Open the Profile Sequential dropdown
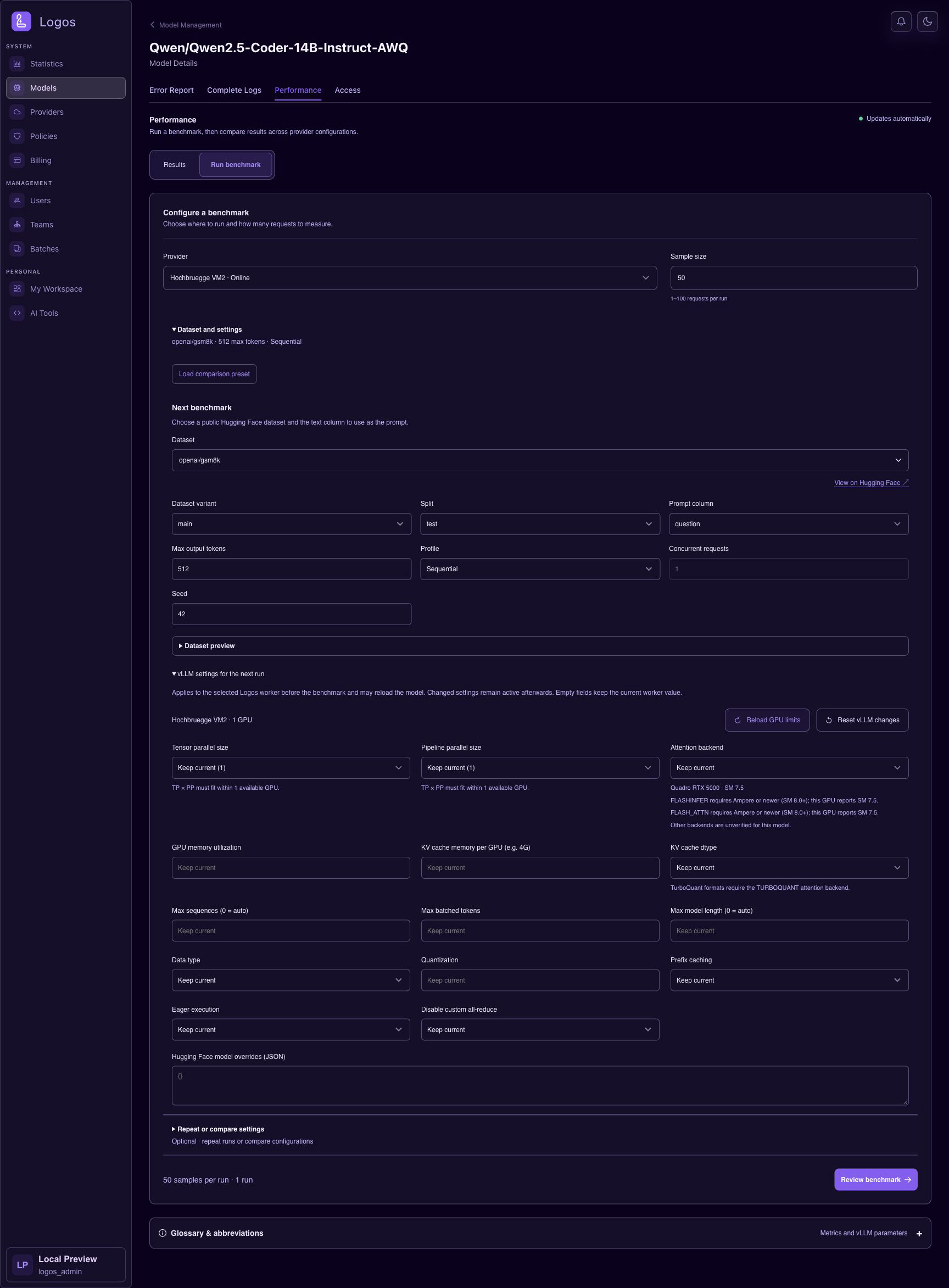 [540, 568]
